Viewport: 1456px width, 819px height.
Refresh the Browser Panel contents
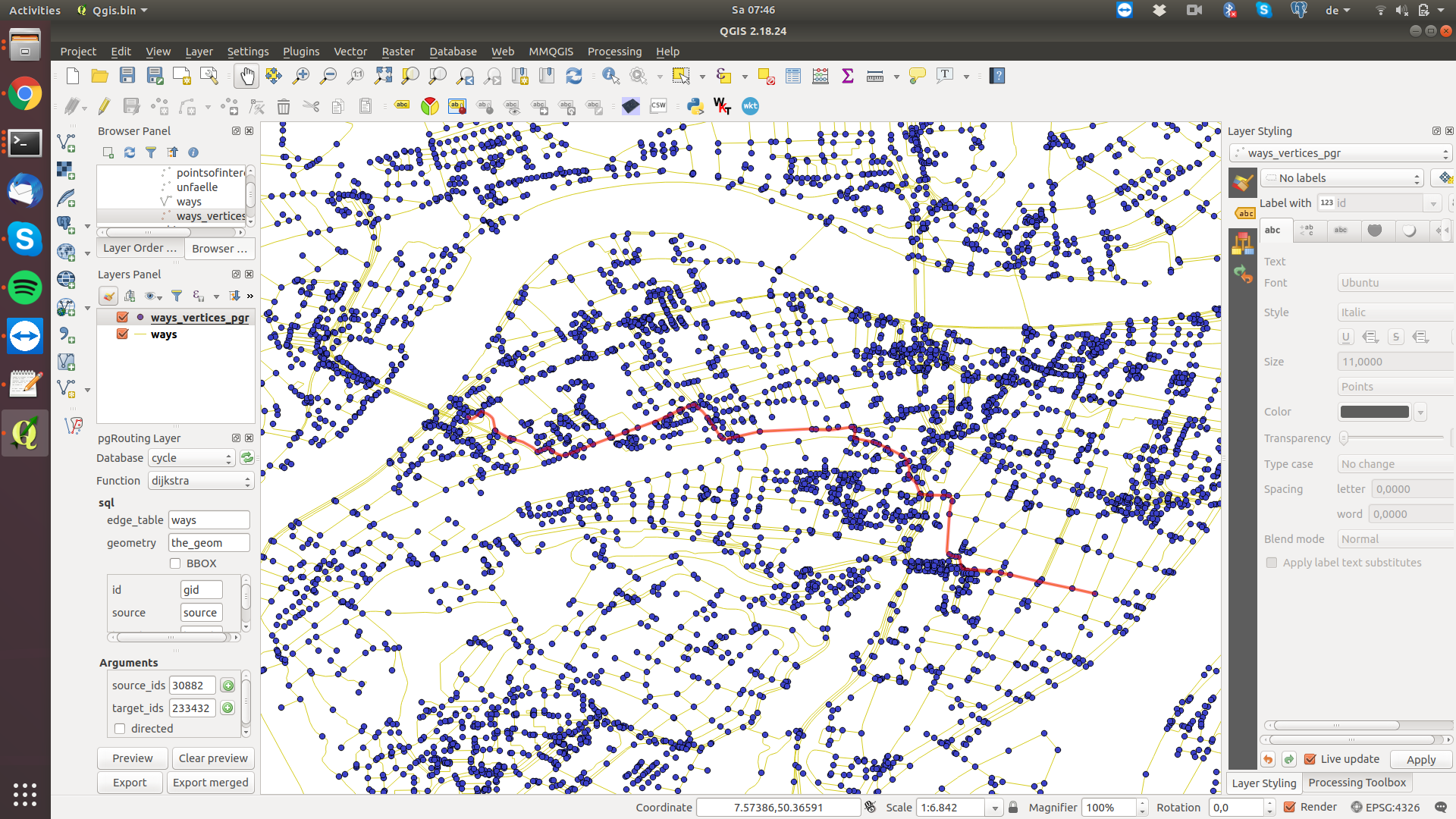coord(130,152)
